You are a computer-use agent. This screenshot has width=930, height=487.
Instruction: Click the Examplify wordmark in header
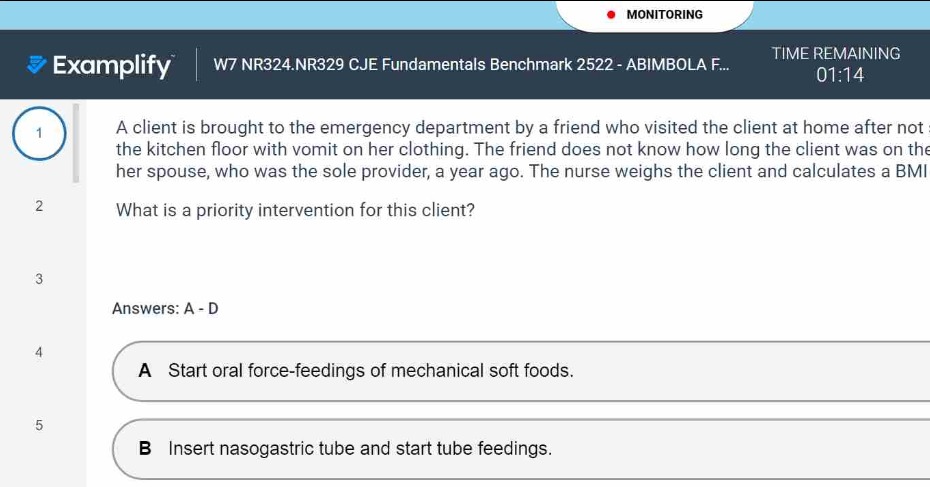112,65
